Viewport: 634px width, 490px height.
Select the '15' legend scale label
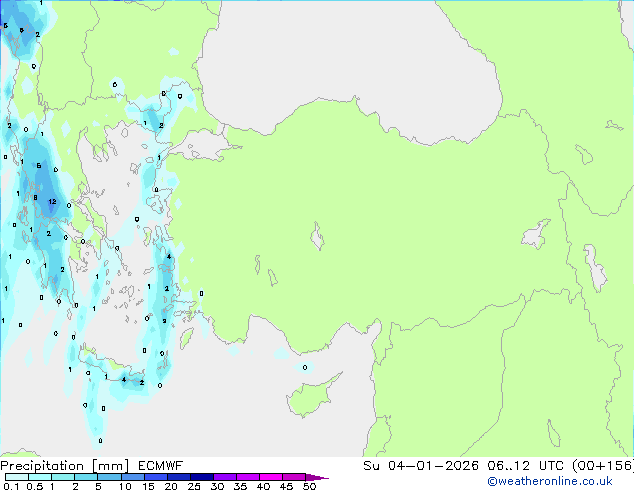pos(148,486)
